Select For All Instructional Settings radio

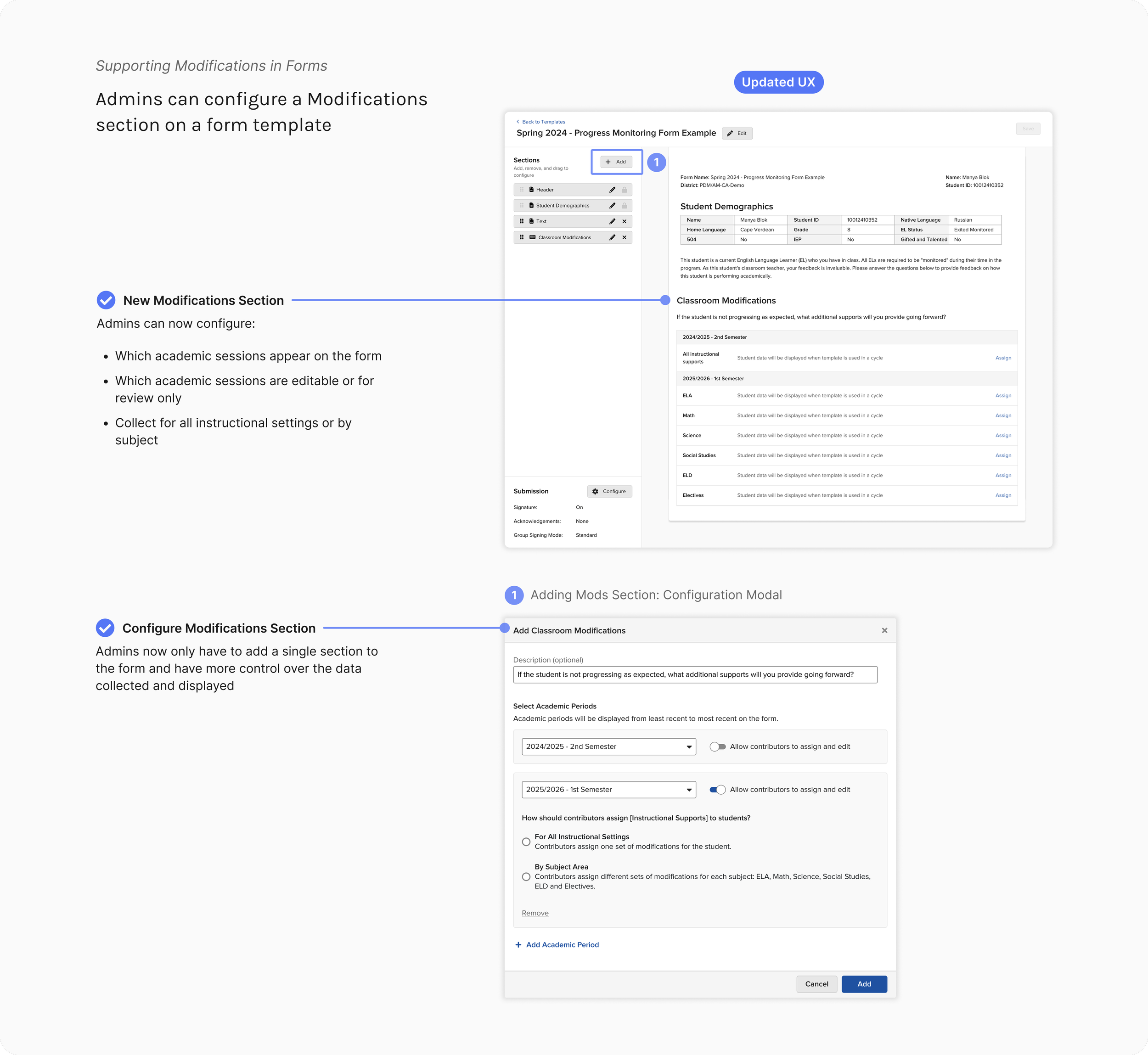pos(526,842)
